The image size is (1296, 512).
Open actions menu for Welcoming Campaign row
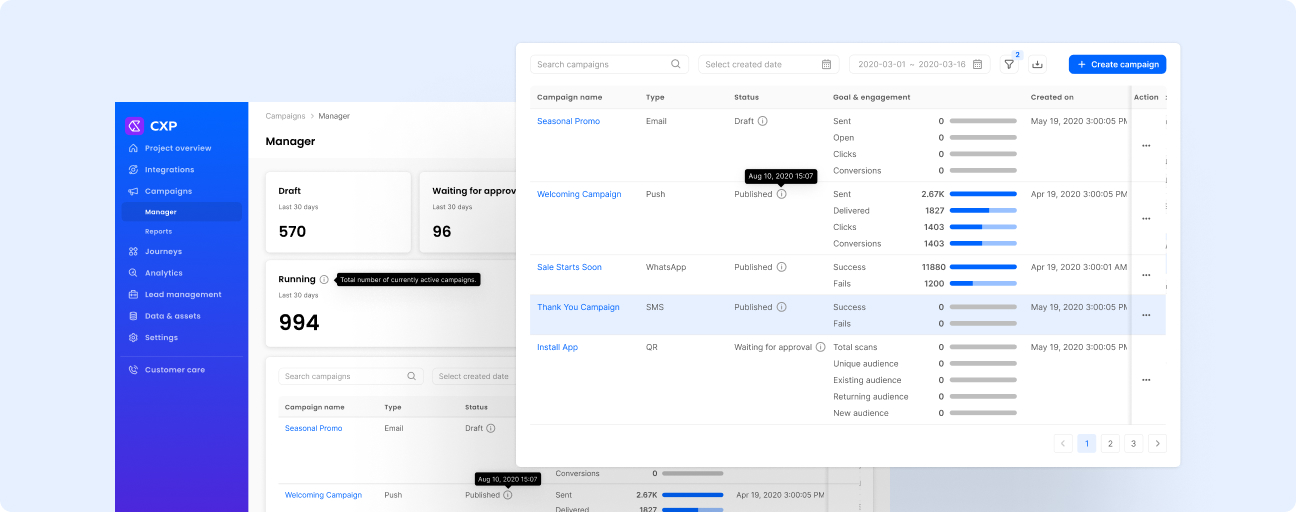click(1146, 218)
